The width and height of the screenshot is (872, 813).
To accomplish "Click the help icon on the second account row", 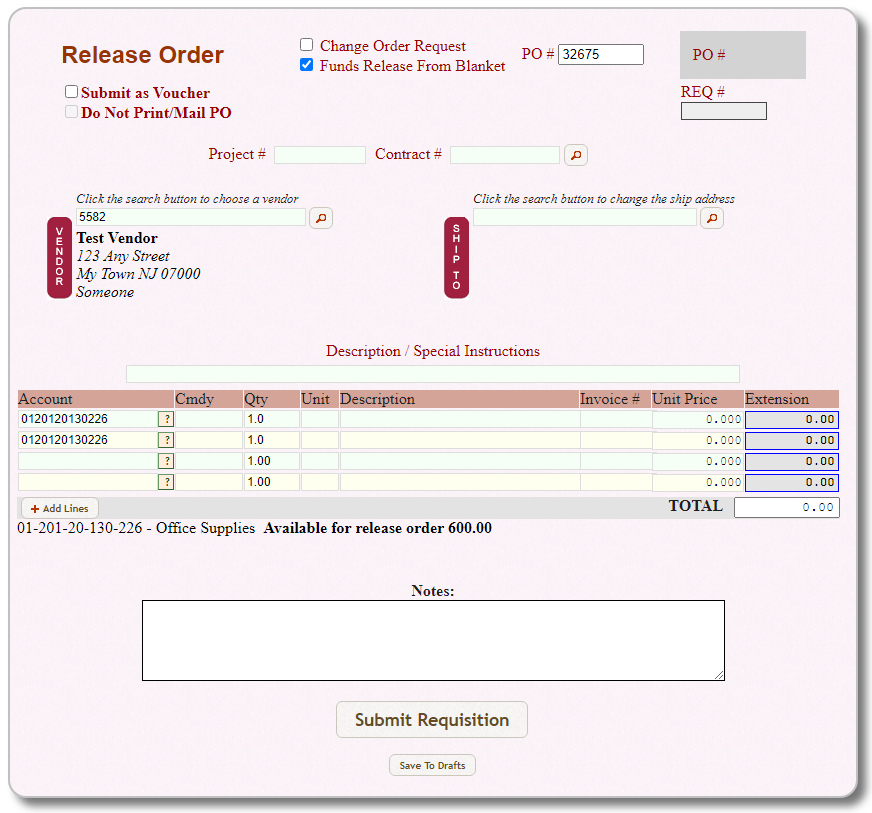I will click(x=166, y=440).
